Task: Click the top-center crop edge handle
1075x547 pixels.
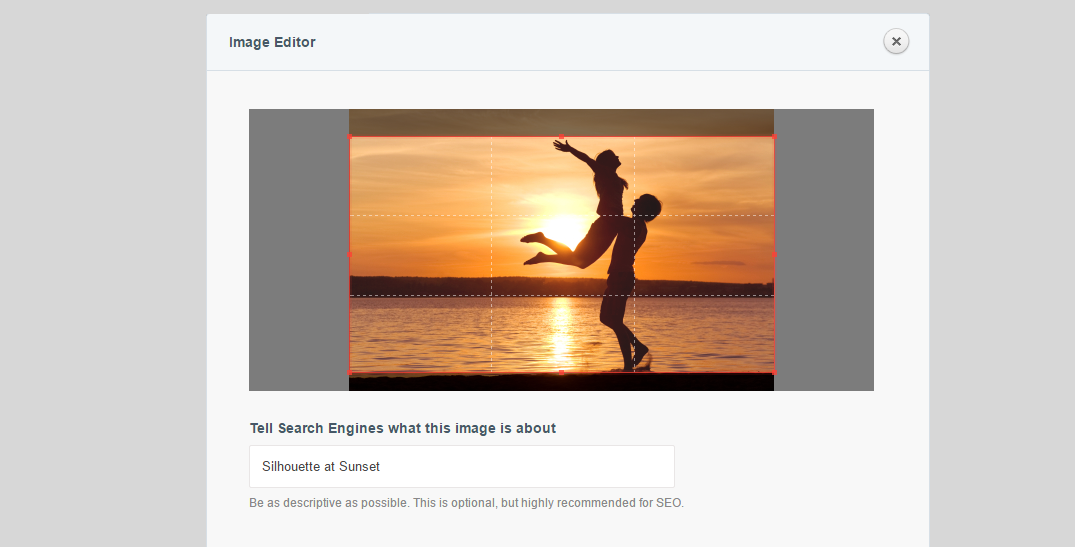Action: click(x=561, y=136)
